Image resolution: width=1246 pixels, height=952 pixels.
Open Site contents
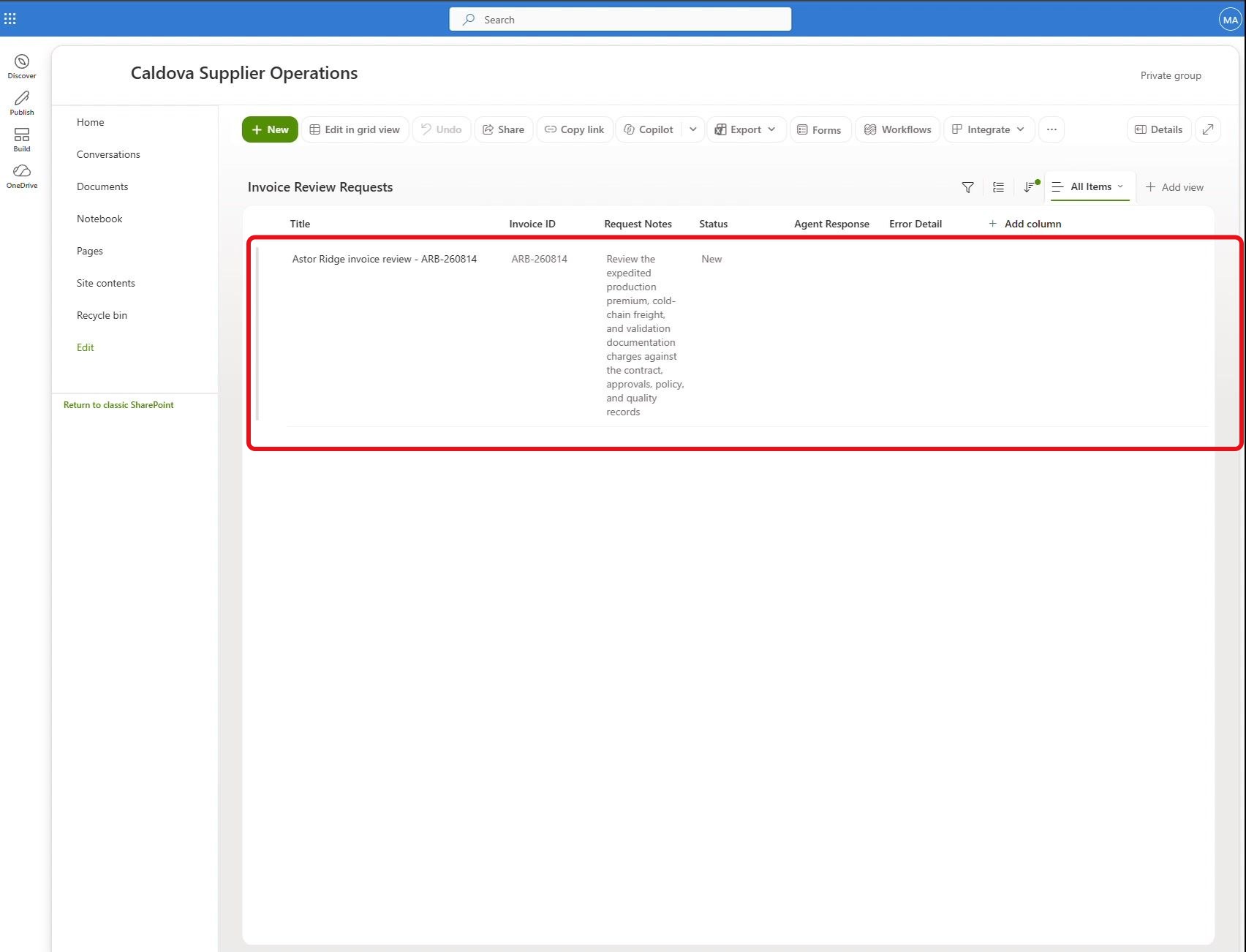(106, 283)
